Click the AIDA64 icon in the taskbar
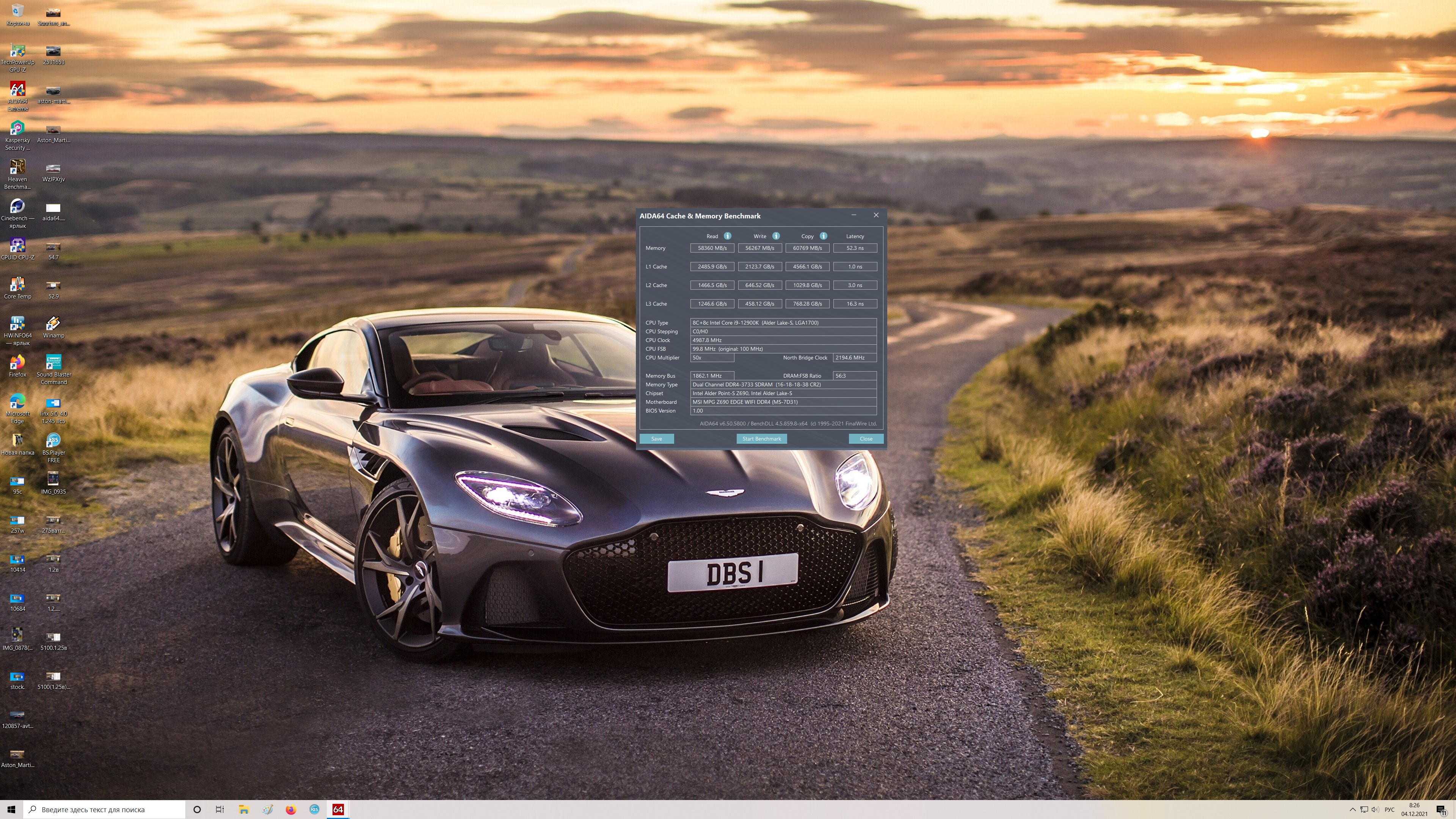 click(x=338, y=810)
